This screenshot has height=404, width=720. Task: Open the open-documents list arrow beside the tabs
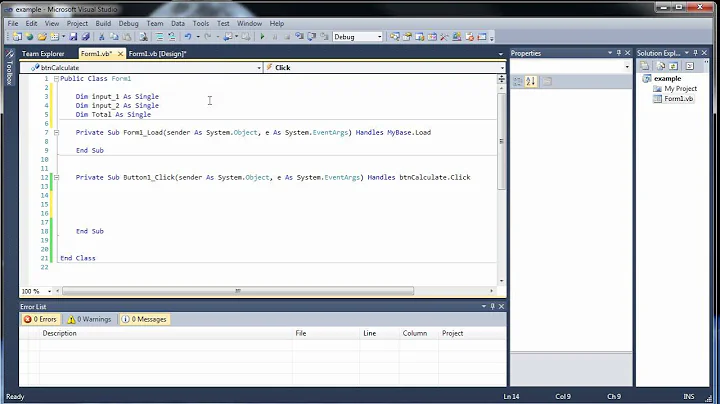tap(501, 54)
